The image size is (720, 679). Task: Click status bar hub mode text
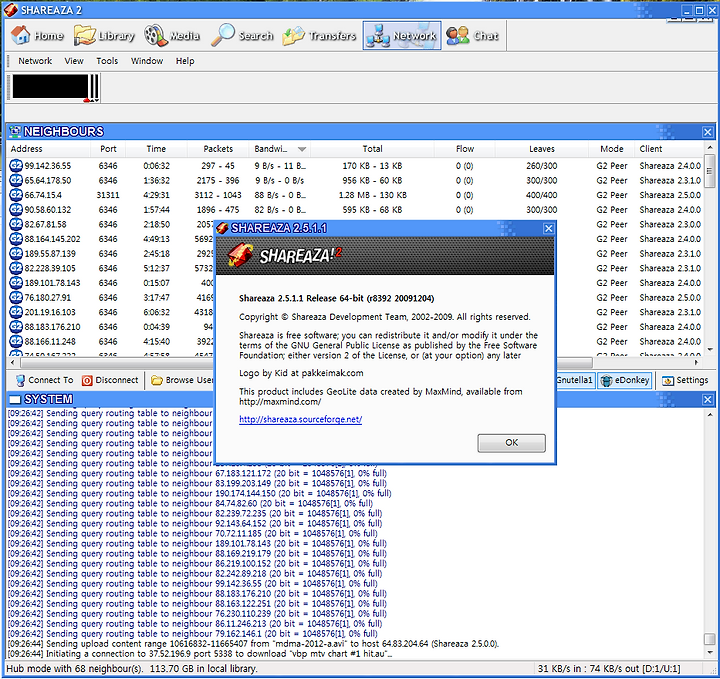(x=132, y=669)
